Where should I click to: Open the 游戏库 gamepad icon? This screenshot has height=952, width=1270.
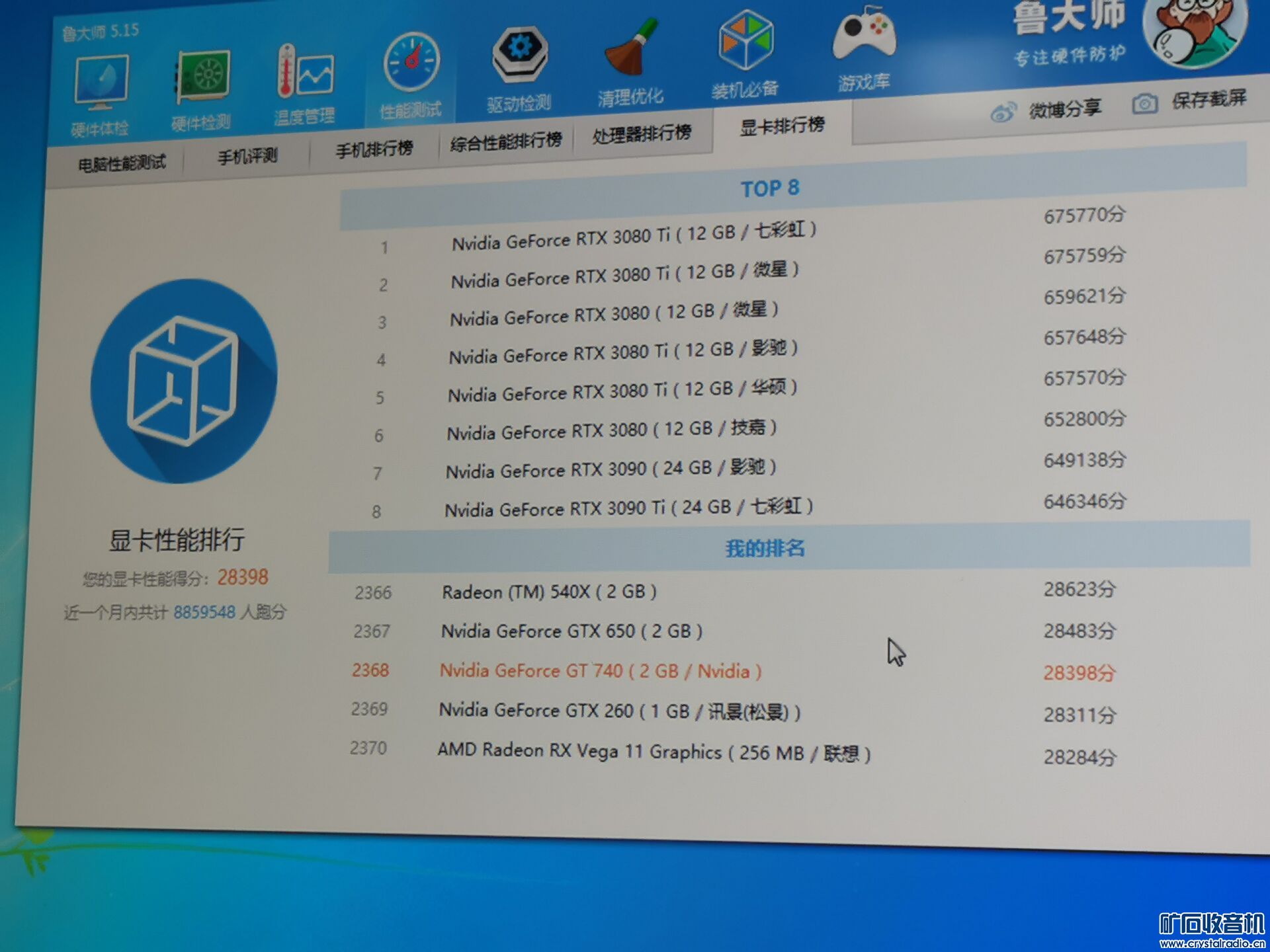click(864, 34)
